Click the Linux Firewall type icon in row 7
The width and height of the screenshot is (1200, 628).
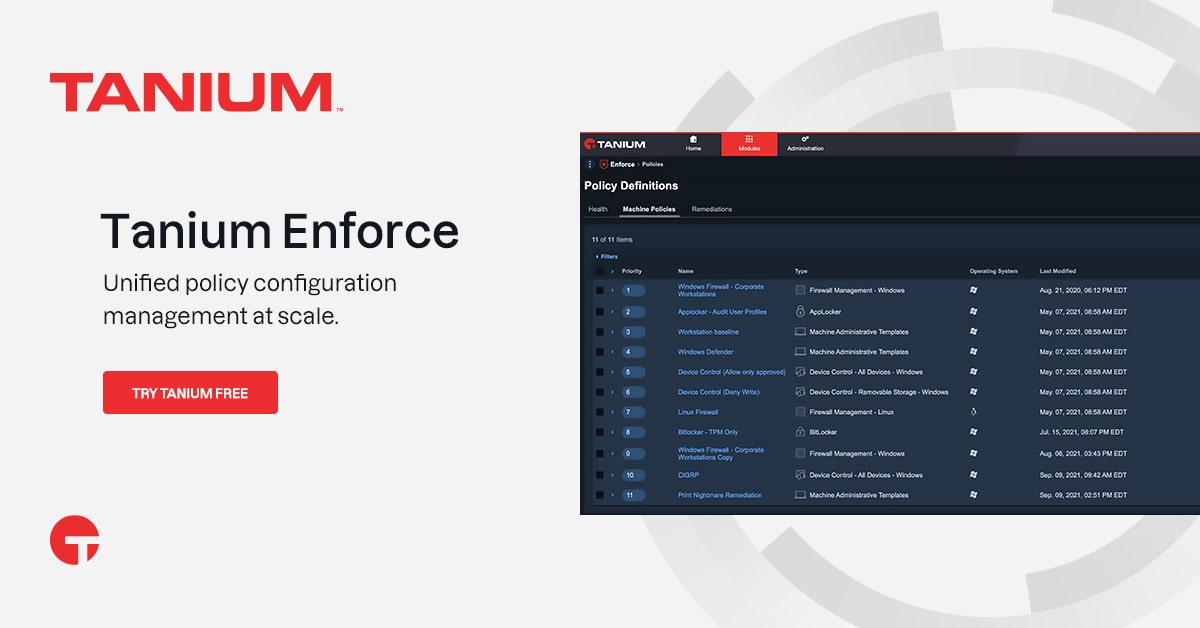800,411
